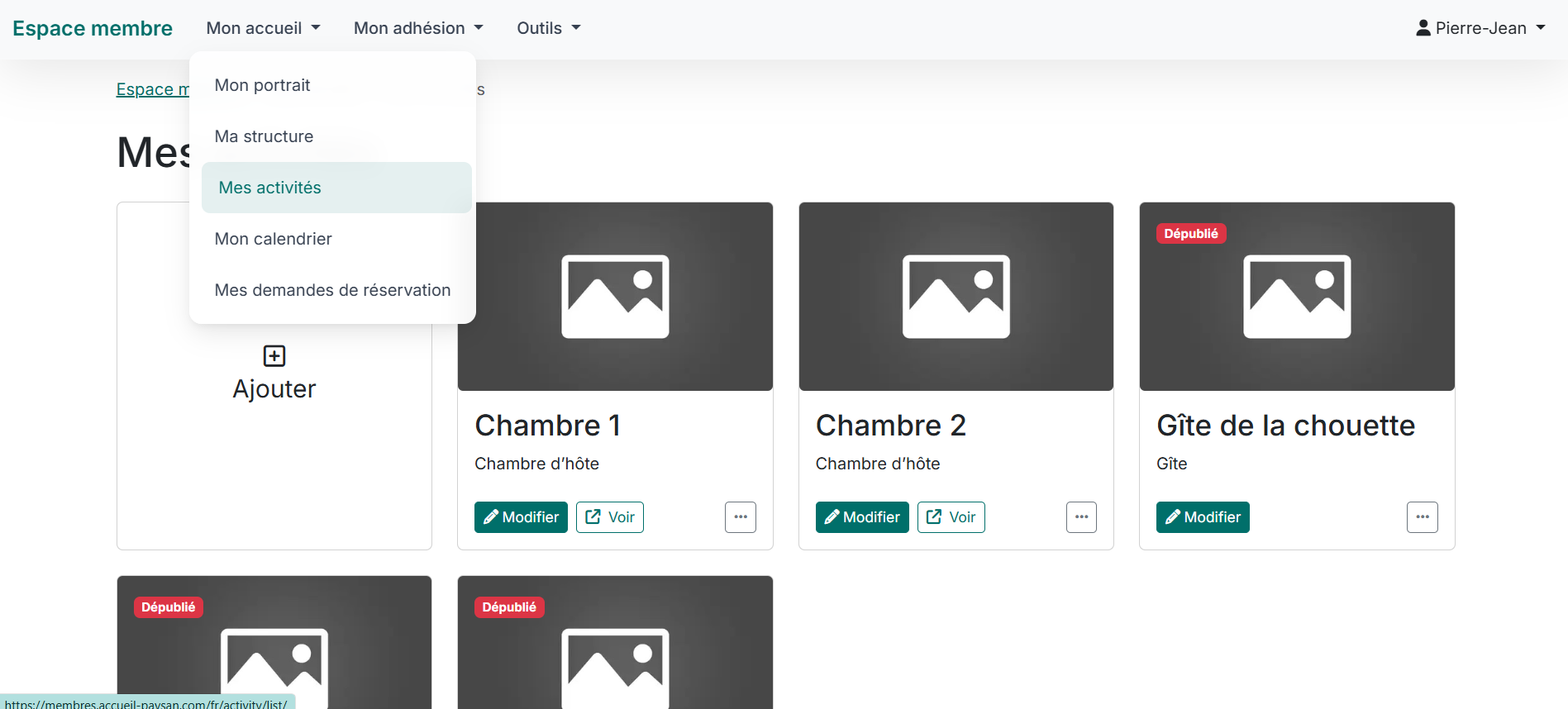
Task: Click Voir button for Chambre 2
Action: (951, 517)
